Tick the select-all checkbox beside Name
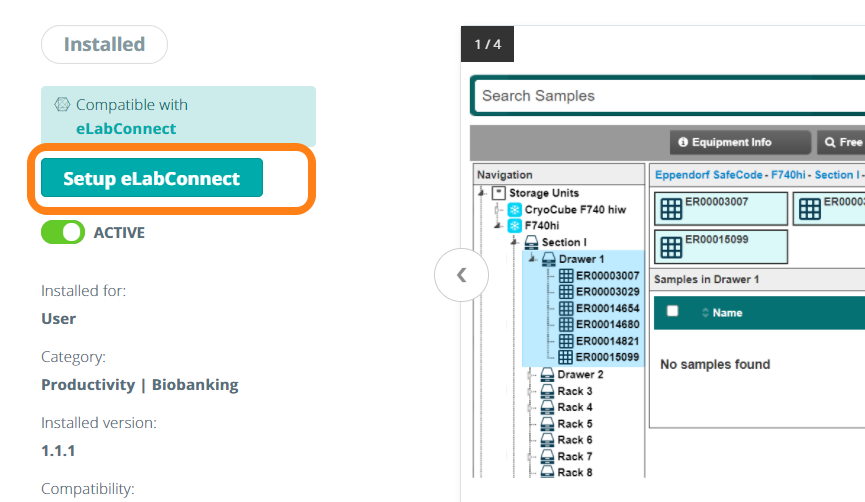Viewport: 865px width, 502px height. click(673, 311)
